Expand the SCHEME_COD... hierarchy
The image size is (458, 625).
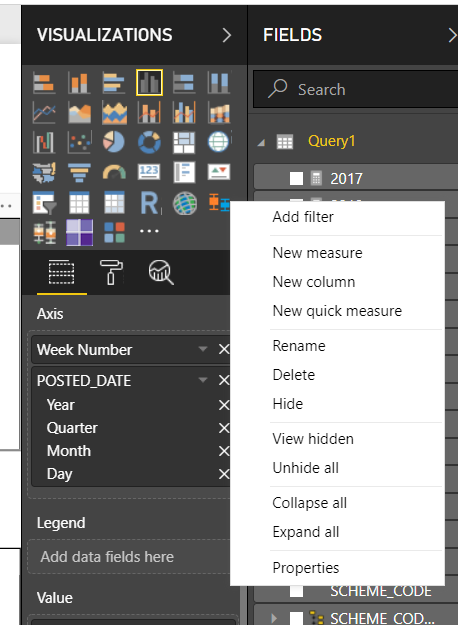click(x=273, y=618)
